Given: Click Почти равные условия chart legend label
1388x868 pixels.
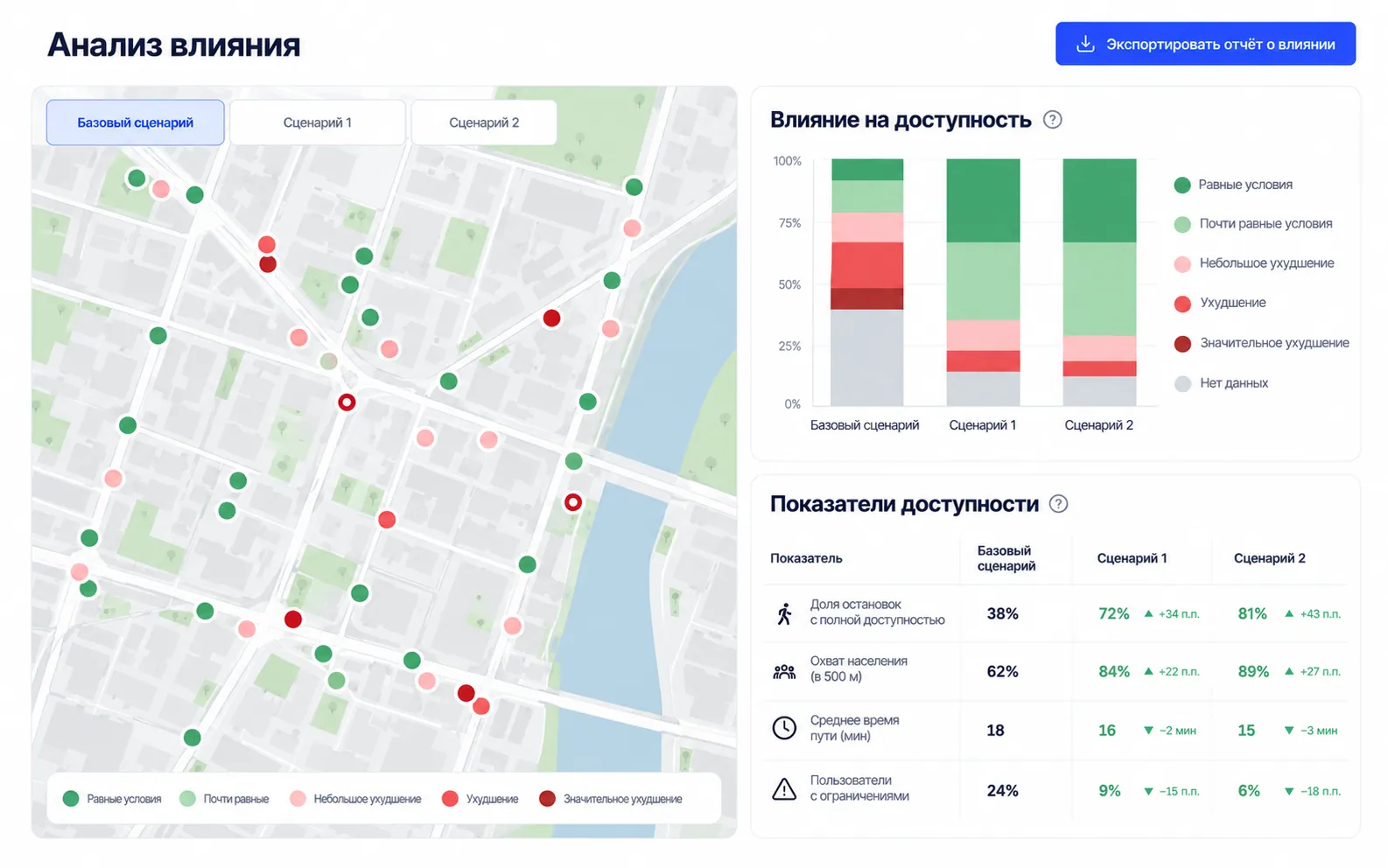Looking at the screenshot, I should click(1265, 224).
